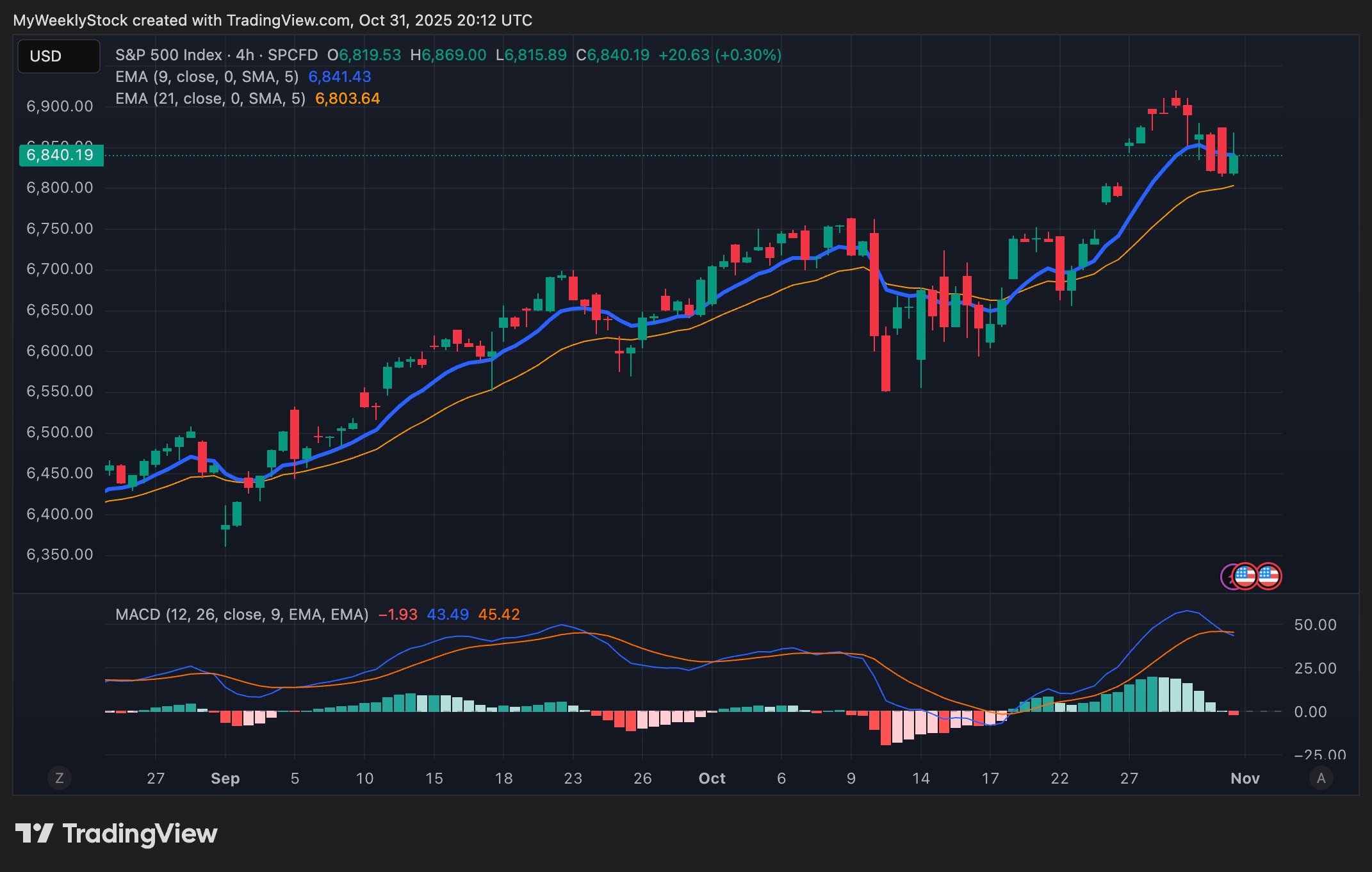The width and height of the screenshot is (1372, 872).
Task: Click the Sep label on time axis
Action: tap(225, 779)
